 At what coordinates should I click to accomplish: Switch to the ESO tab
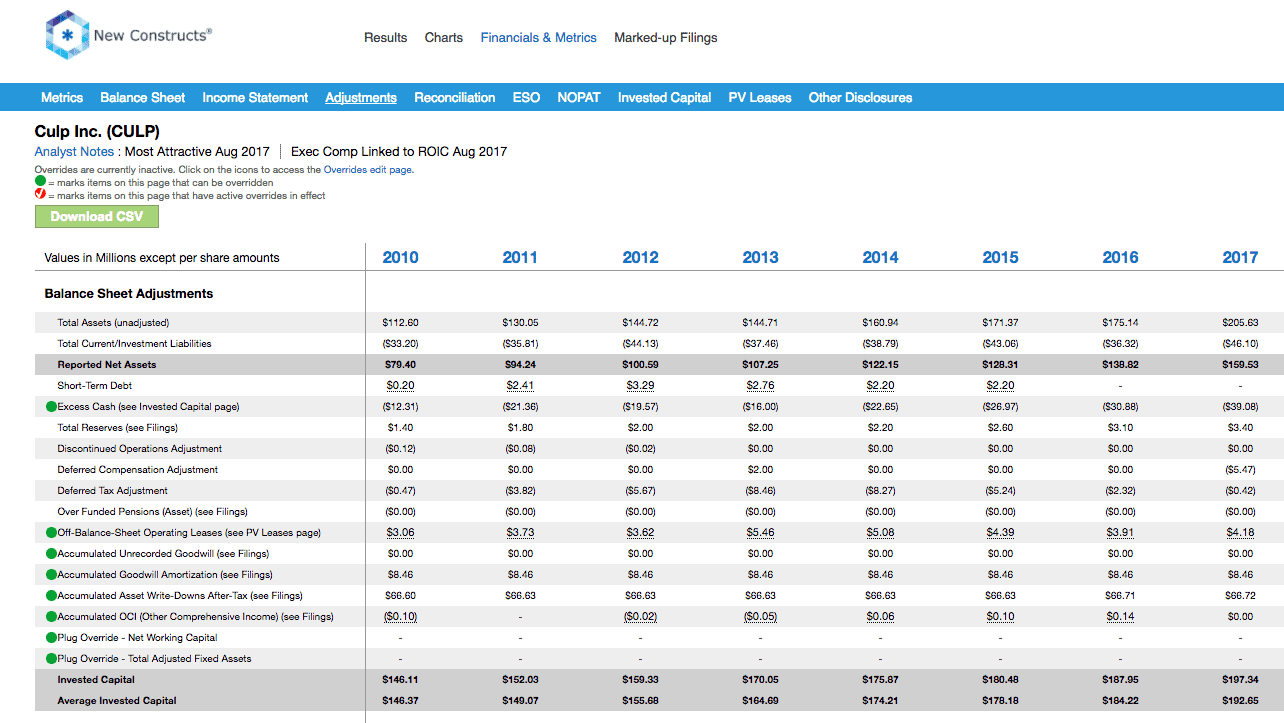pos(526,97)
